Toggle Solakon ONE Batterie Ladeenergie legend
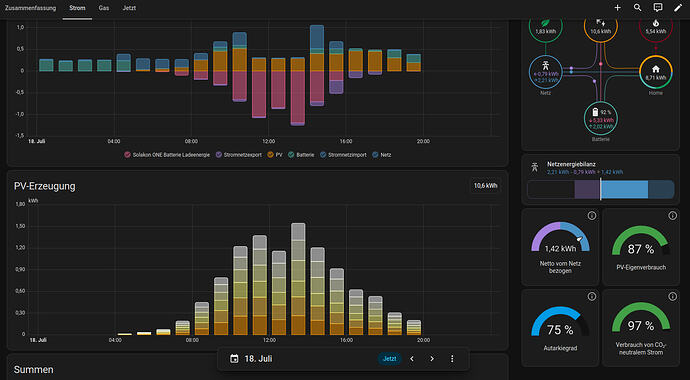 pyautogui.click(x=168, y=155)
